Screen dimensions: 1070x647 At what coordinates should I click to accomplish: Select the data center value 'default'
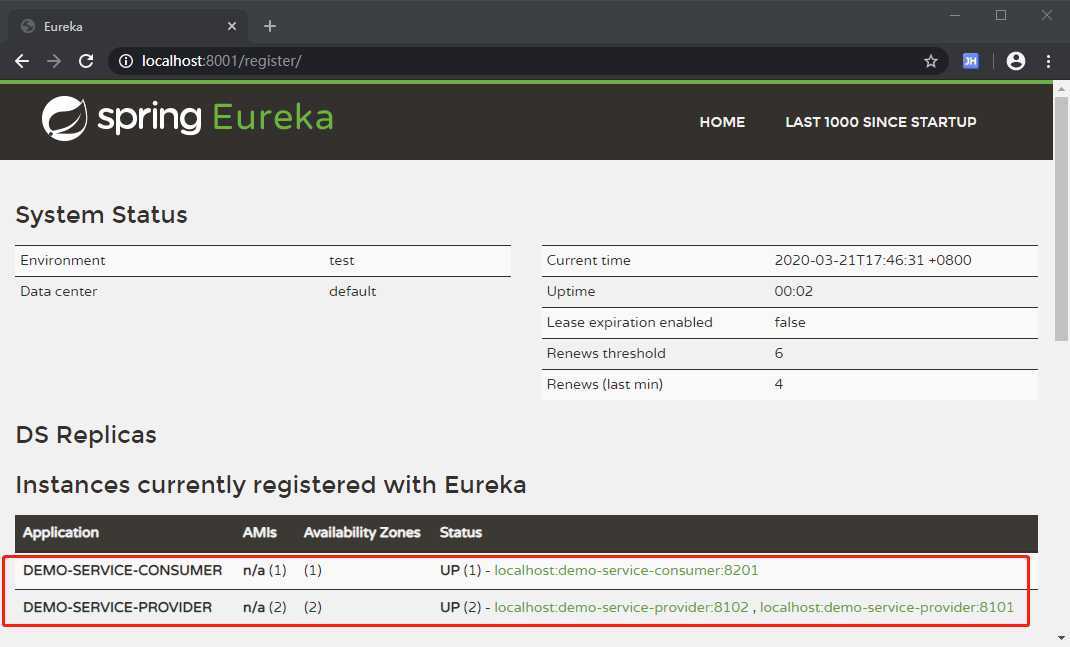[x=353, y=291]
